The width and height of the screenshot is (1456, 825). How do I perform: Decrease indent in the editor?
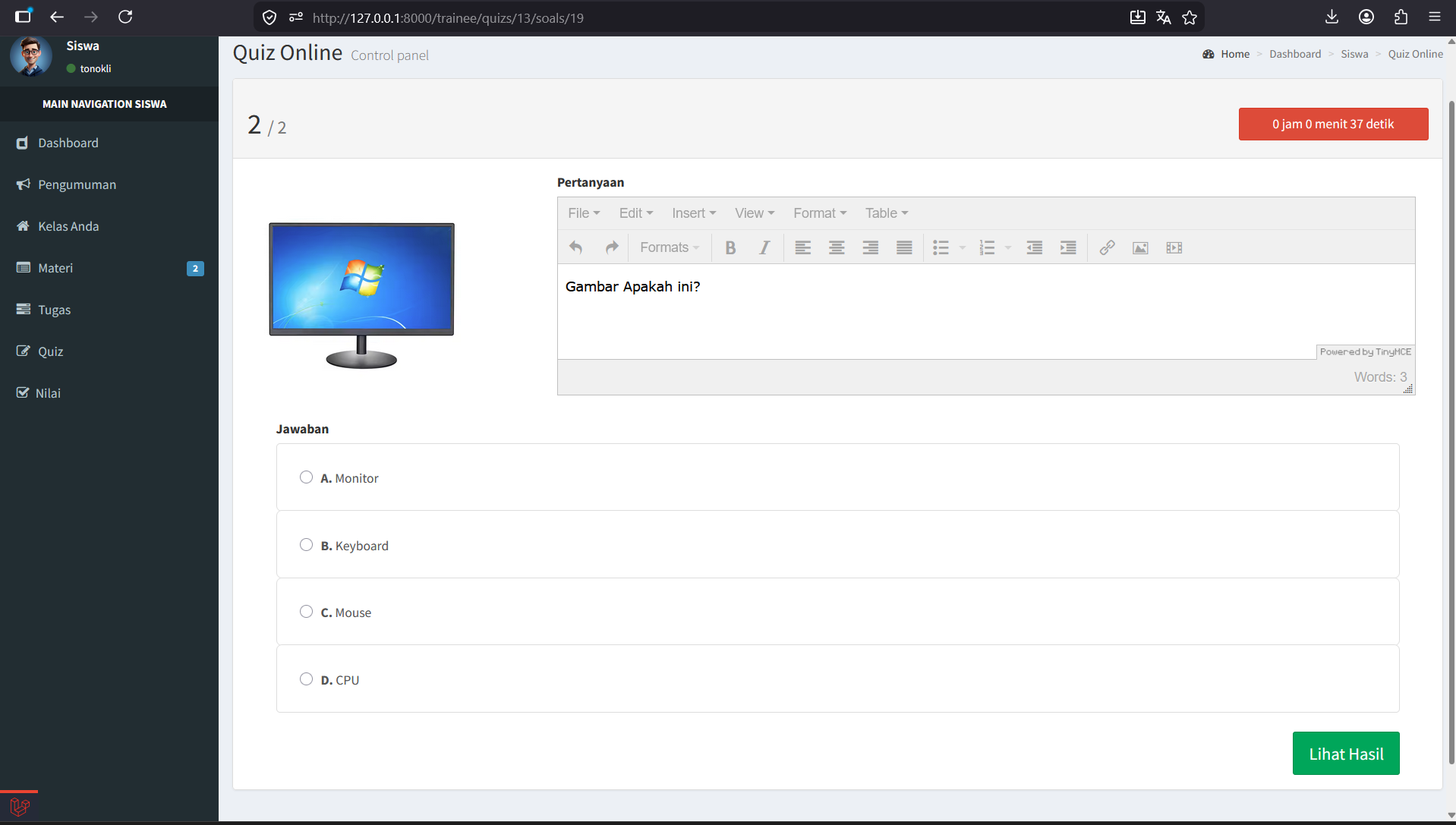pyautogui.click(x=1035, y=247)
